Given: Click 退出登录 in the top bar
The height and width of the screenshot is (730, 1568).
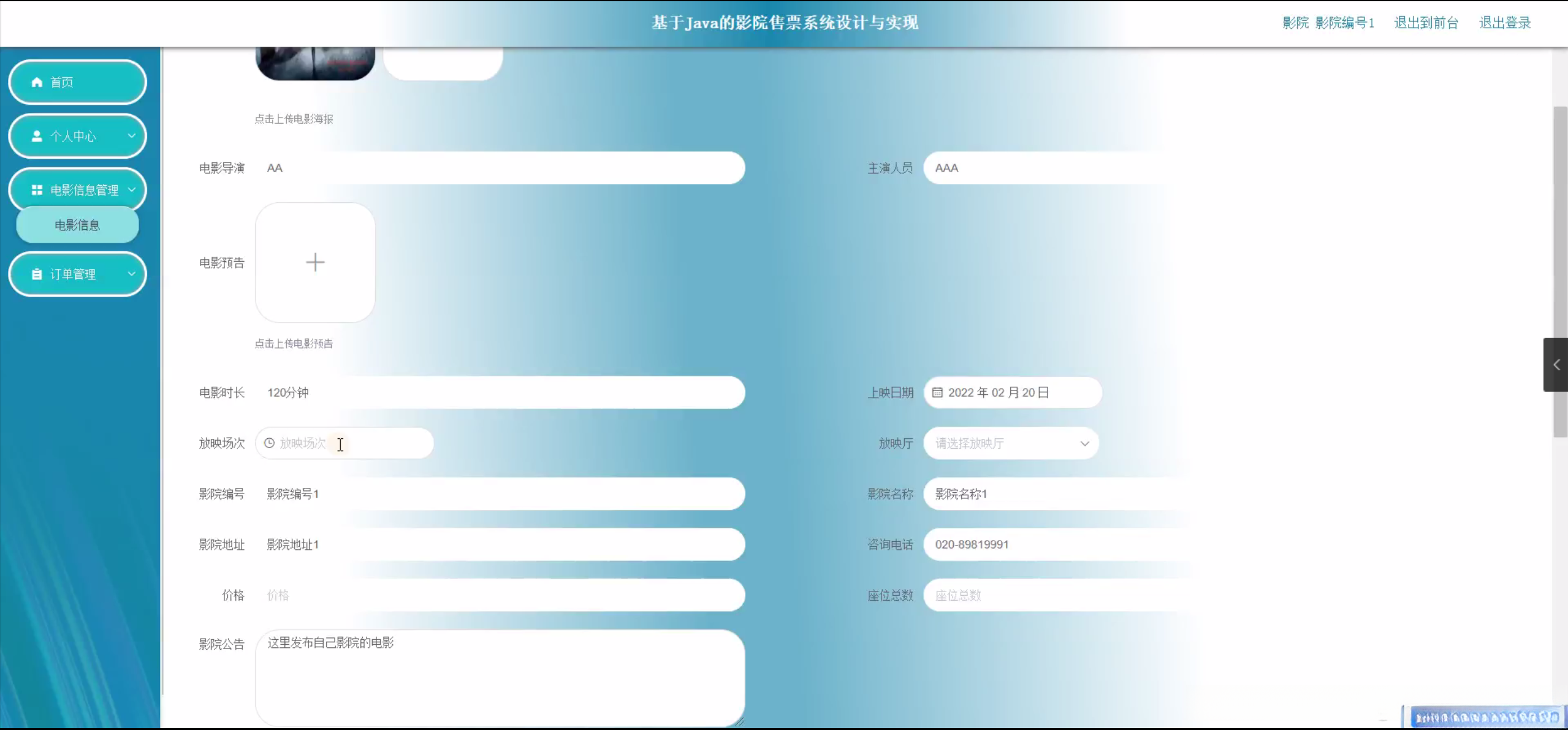Looking at the screenshot, I should pos(1505,23).
